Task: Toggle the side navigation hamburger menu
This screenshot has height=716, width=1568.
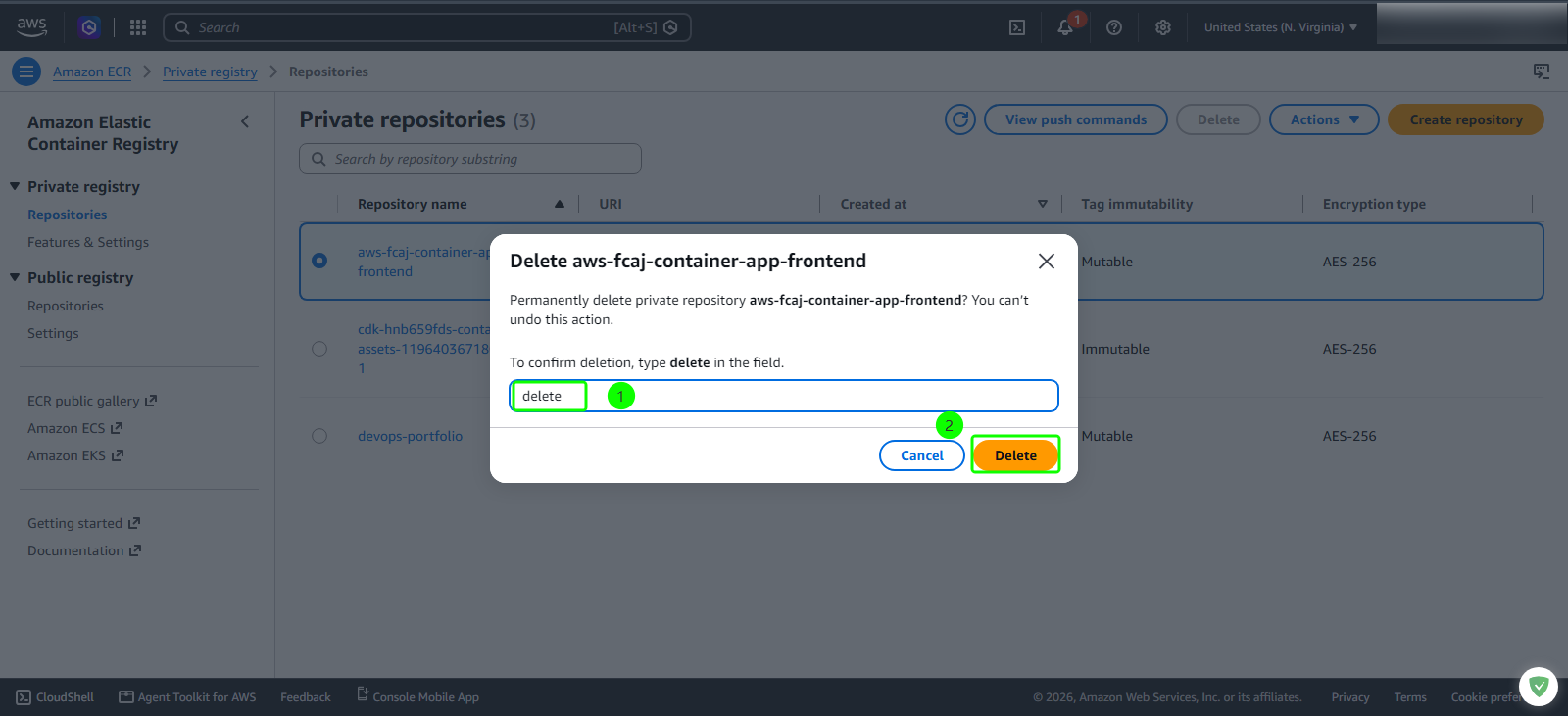Action: [26, 72]
